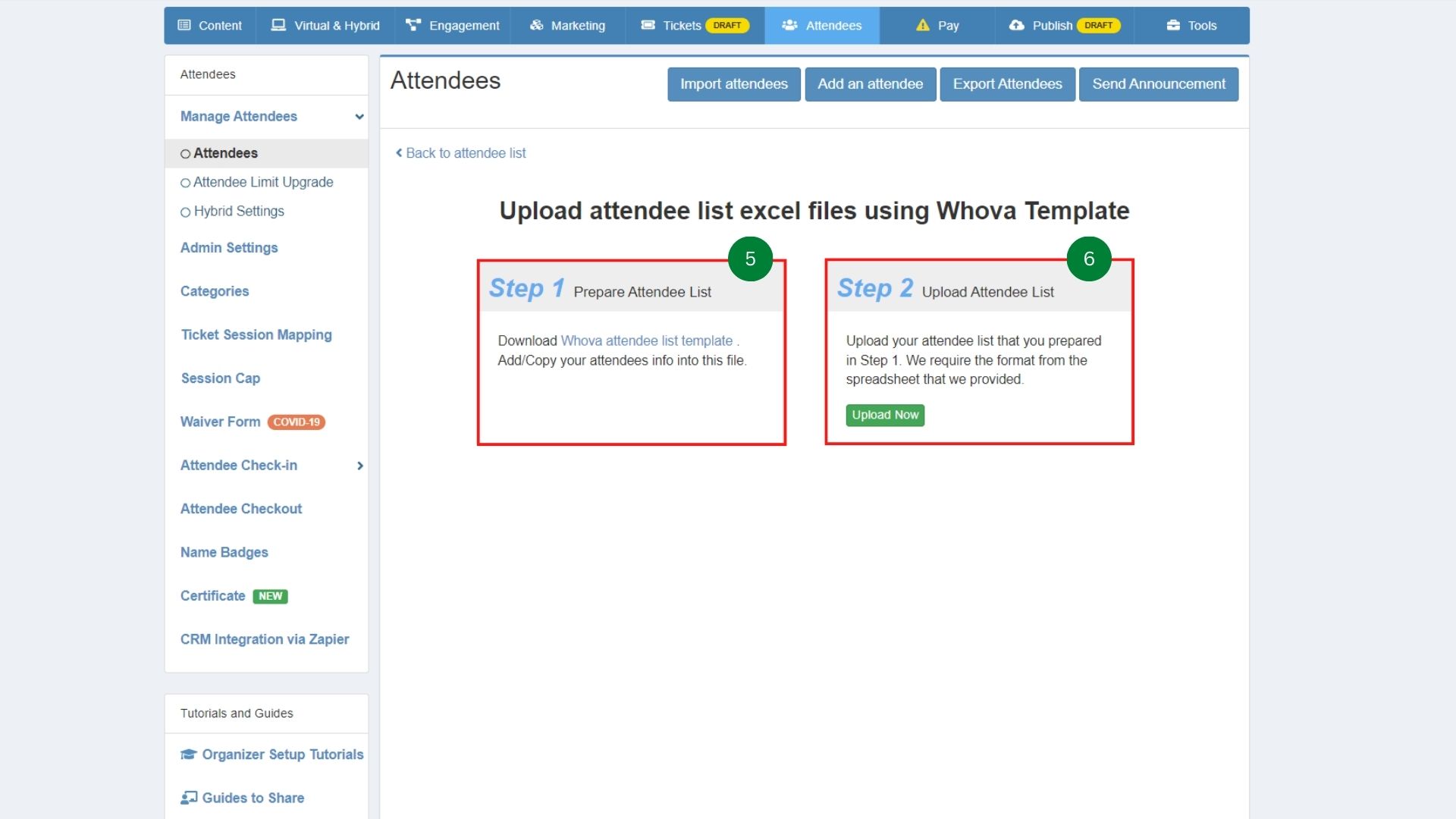Open Attendee Checkout
The width and height of the screenshot is (1456, 819).
tap(241, 509)
